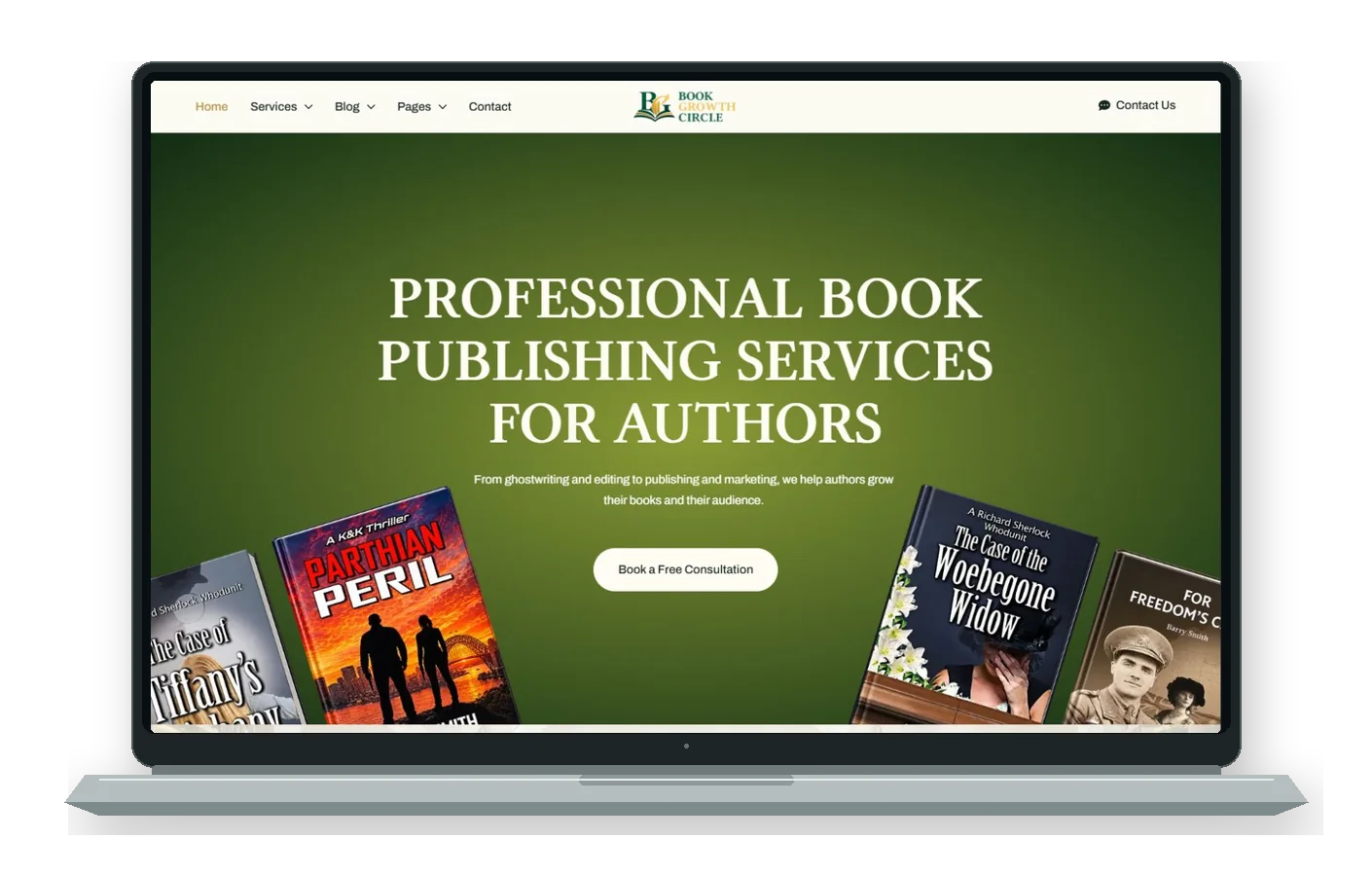The width and height of the screenshot is (1372, 876).
Task: Expand the Blog dropdown chevron
Action: tap(371, 107)
